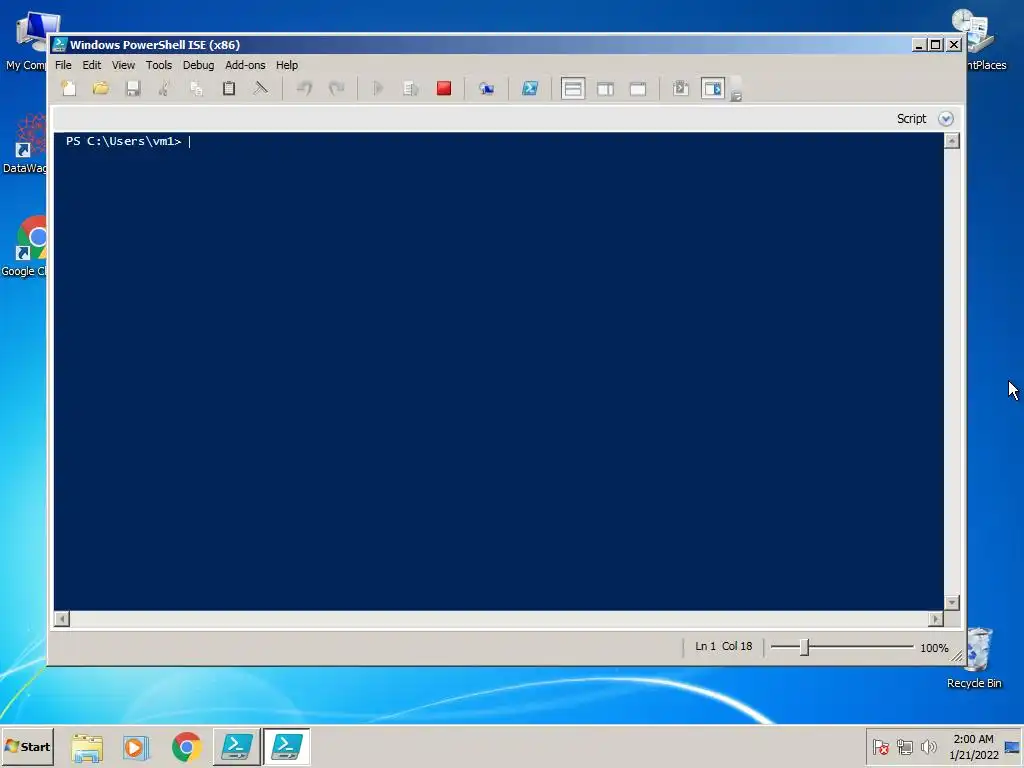The height and width of the screenshot is (768, 1024).
Task: Run script with the play icon
Action: point(378,88)
